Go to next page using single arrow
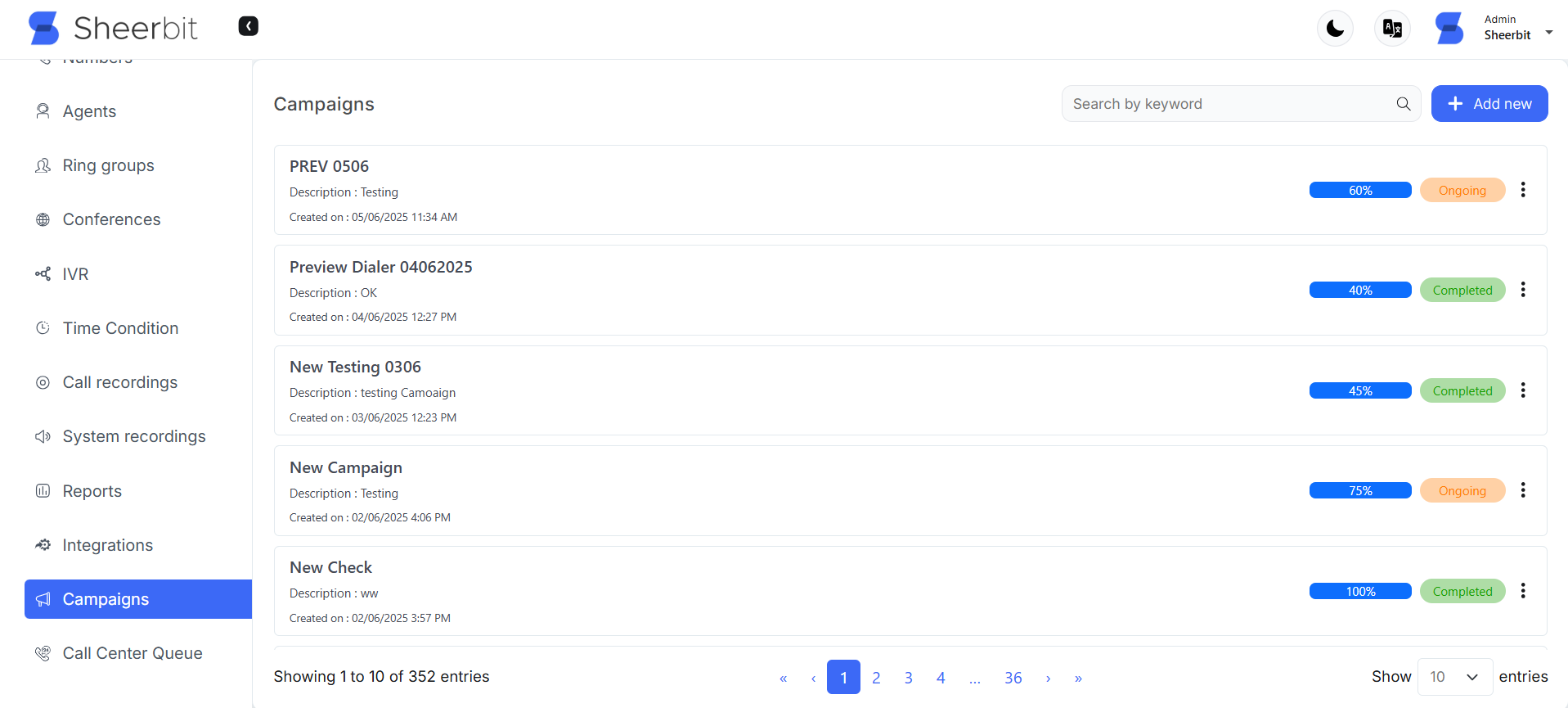Viewport: 1568px width, 708px height. tap(1048, 679)
